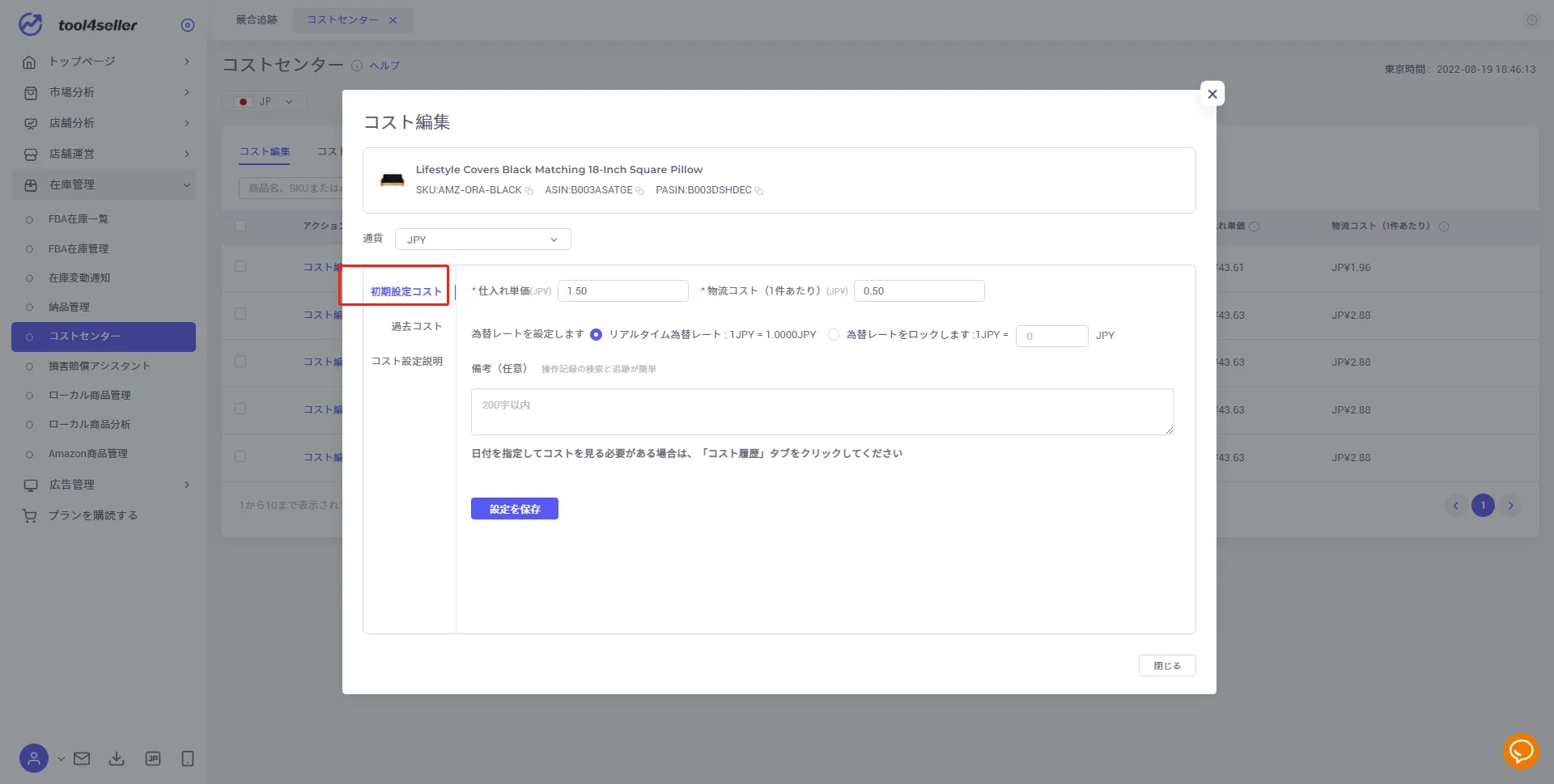Viewport: 1554px width, 784px height.
Task: Select the real-time exchange rate radio button
Action: click(597, 335)
